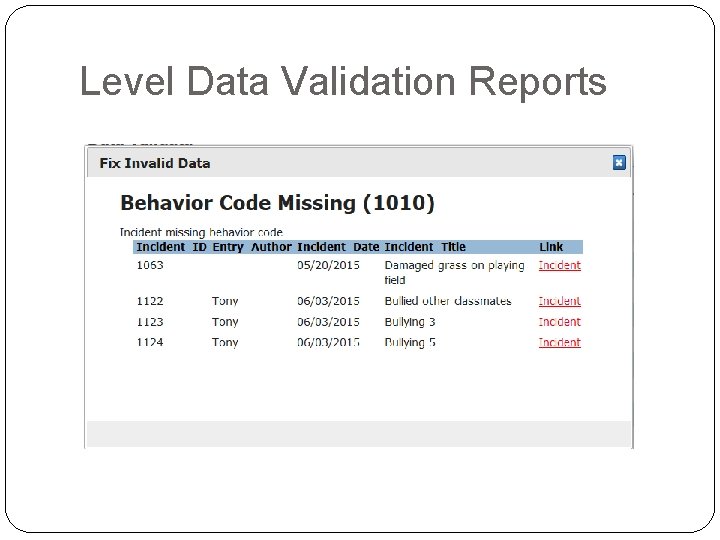The width and height of the screenshot is (720, 540).
Task: Click the 'Behavior Code Missing (1010)' heading
Action: point(277,203)
